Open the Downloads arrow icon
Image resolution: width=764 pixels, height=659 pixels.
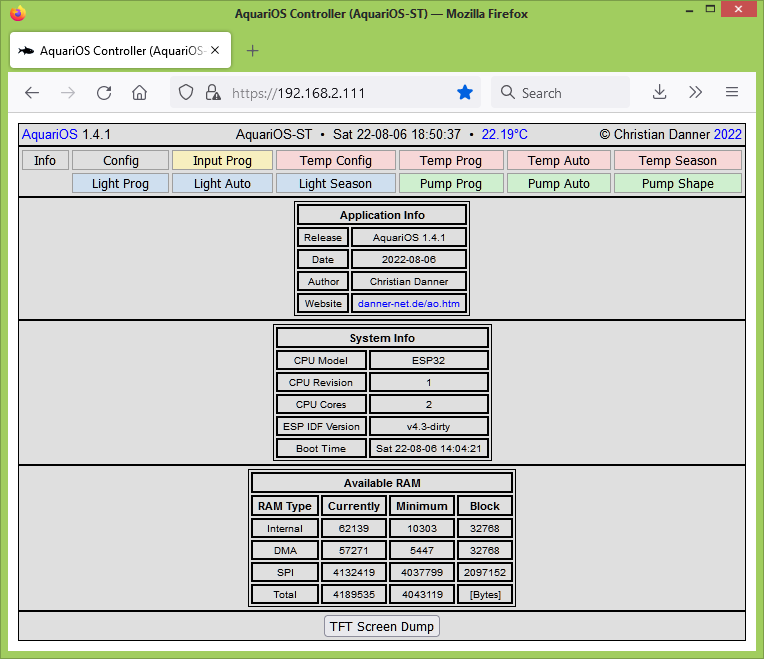pos(659,93)
